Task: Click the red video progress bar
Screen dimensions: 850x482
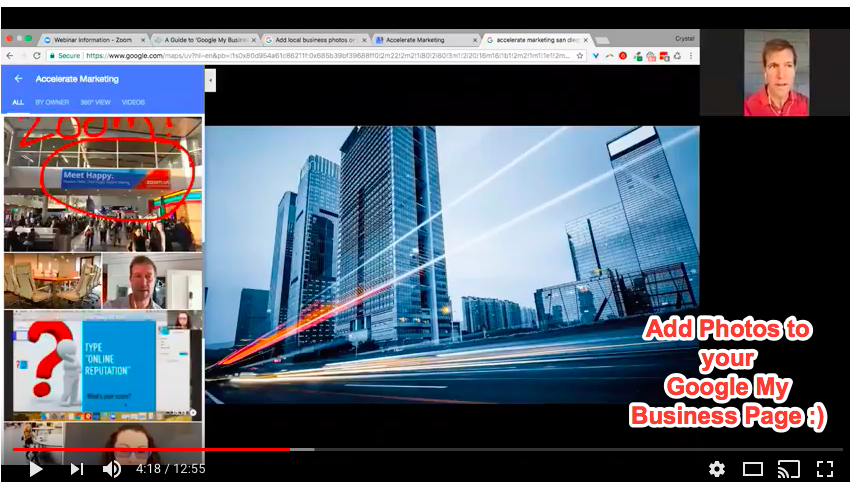Action: [150, 450]
